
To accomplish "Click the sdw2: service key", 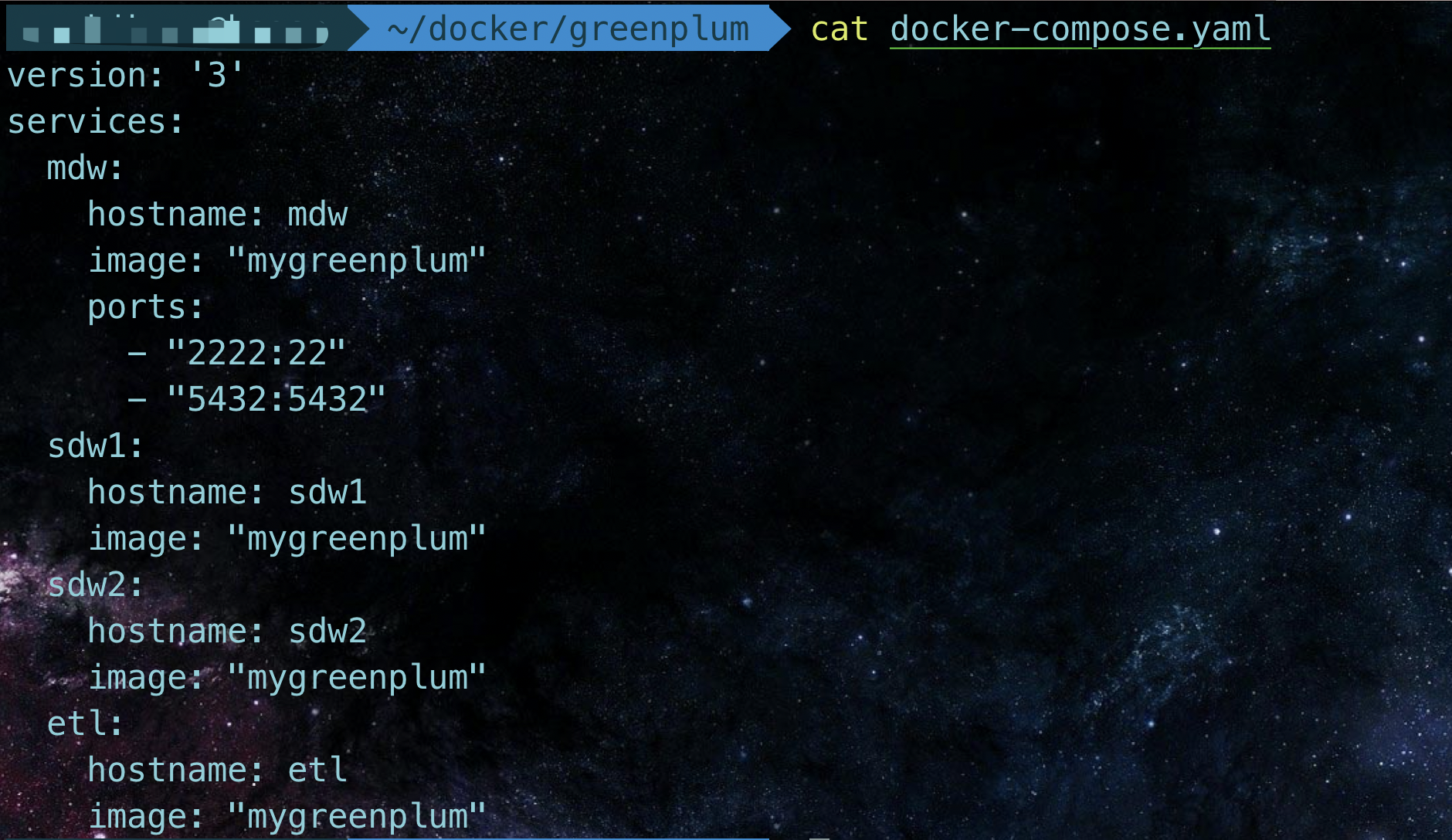I will click(96, 585).
